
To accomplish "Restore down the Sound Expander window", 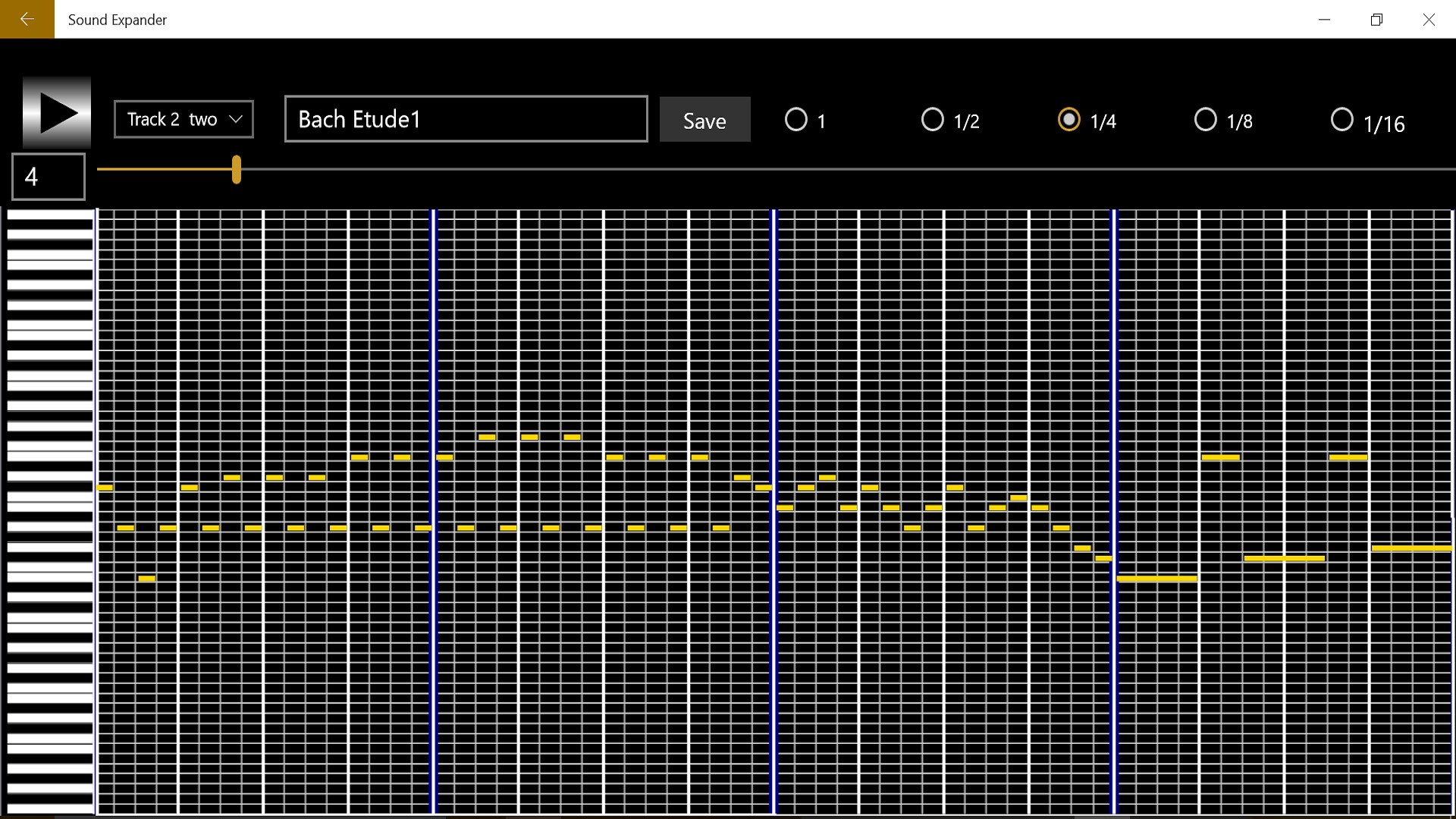I will click(x=1376, y=19).
